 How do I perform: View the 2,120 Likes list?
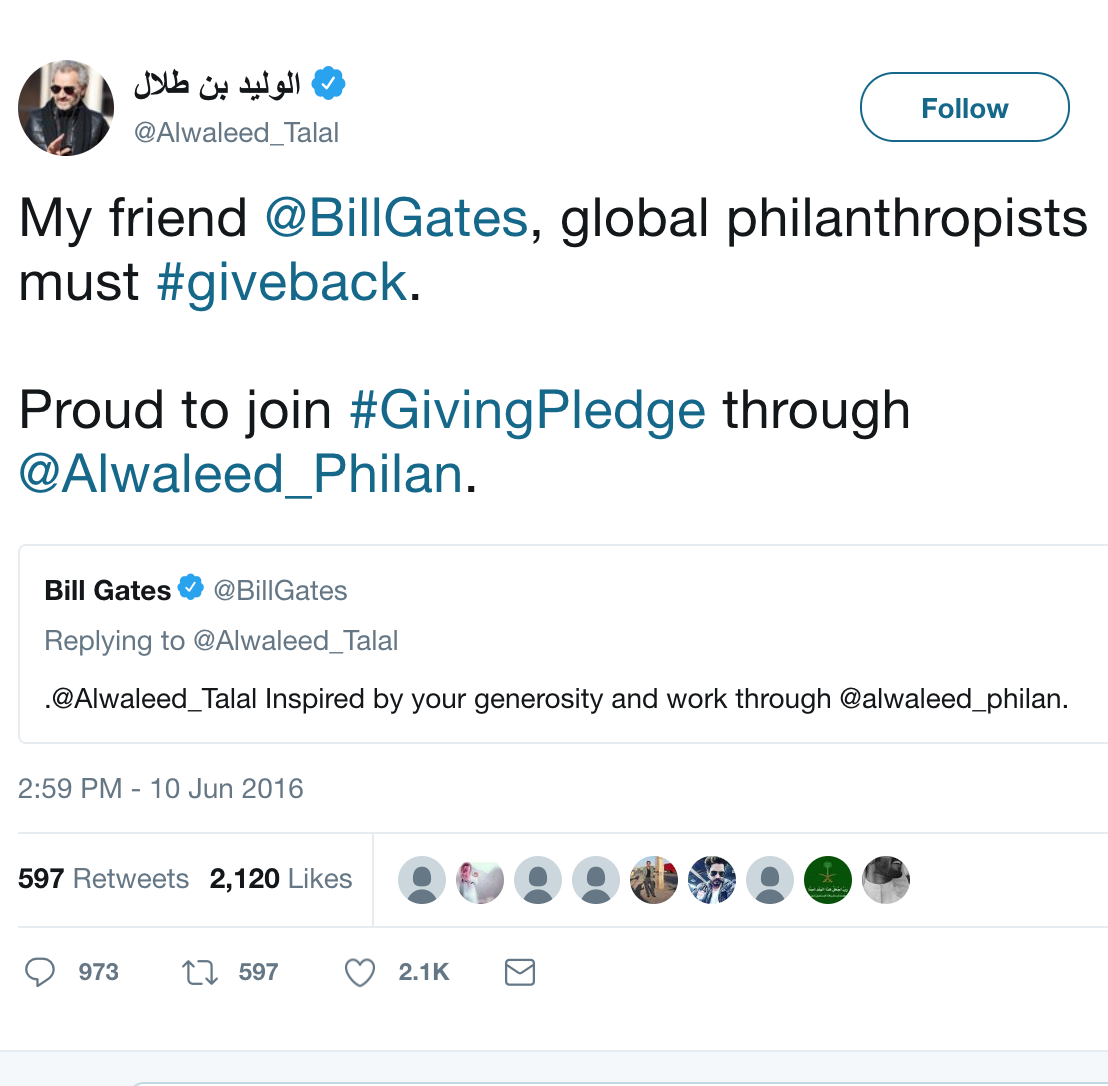[x=280, y=879]
